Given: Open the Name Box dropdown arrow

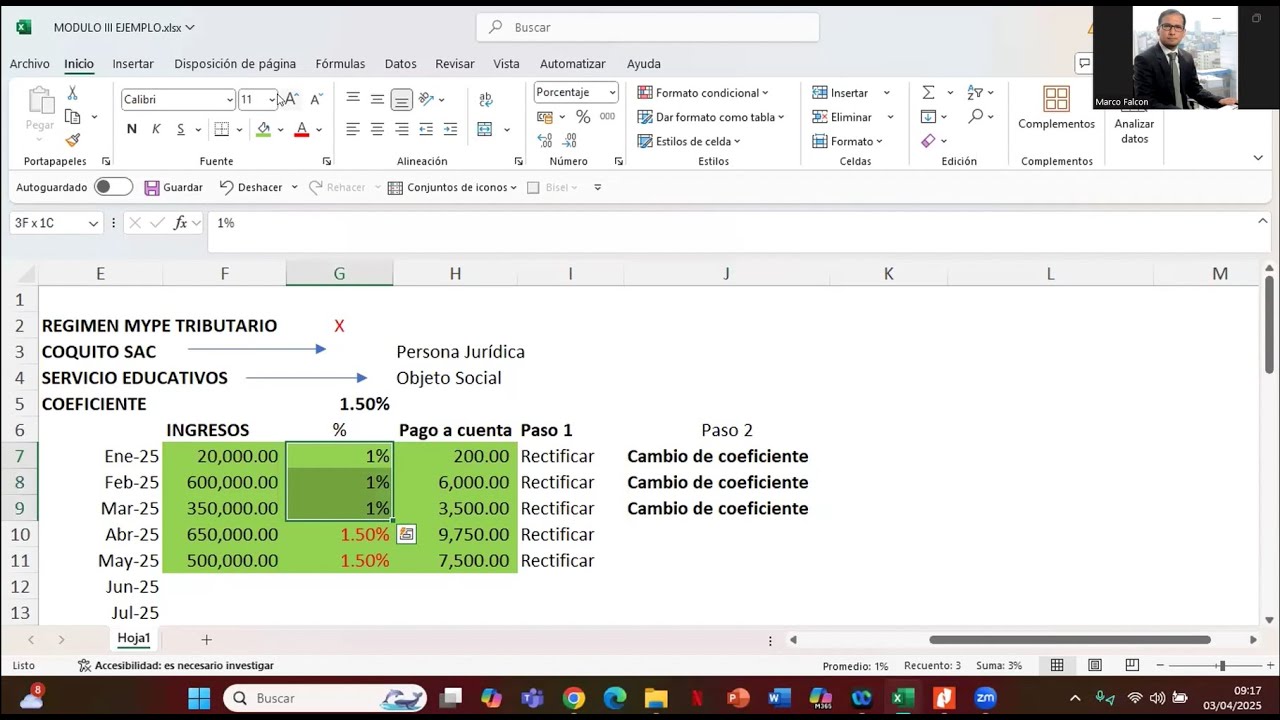Looking at the screenshot, I should [93, 223].
